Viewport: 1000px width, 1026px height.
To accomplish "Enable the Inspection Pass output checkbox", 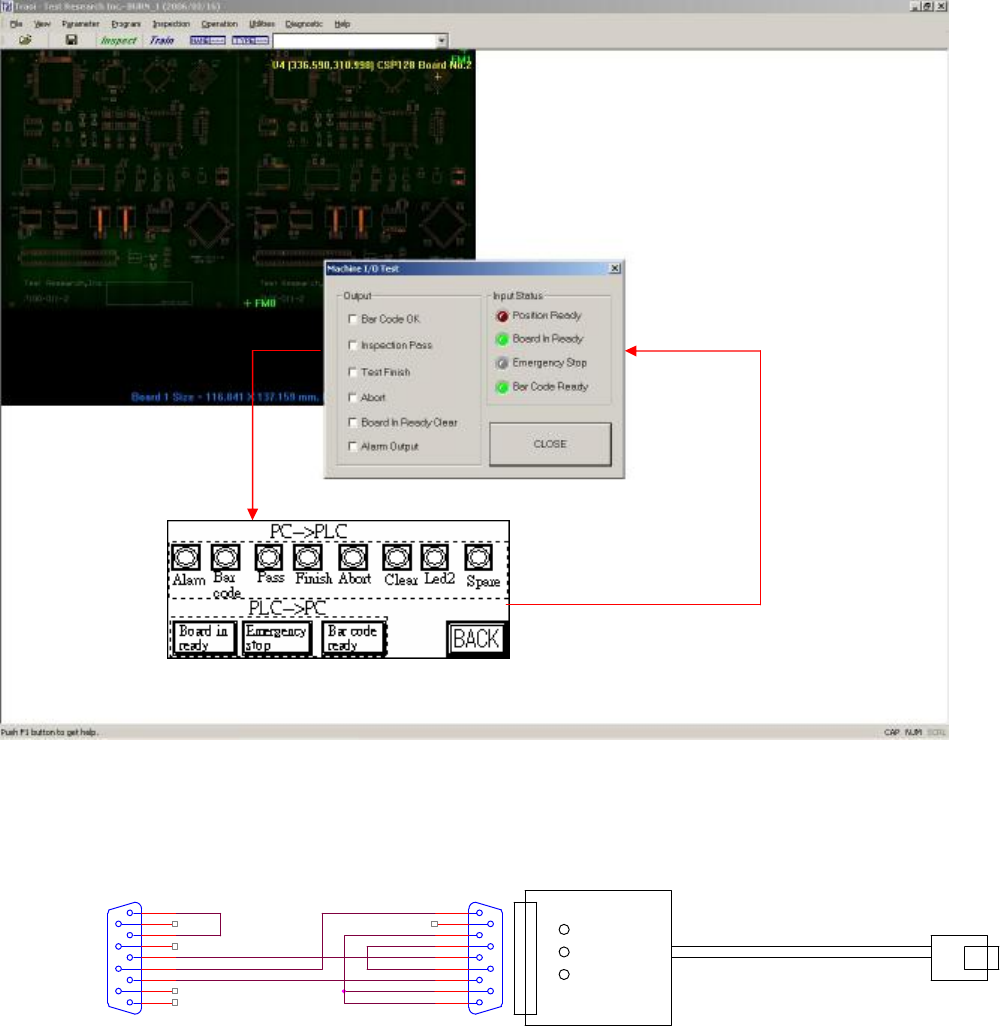I will pyautogui.click(x=353, y=345).
